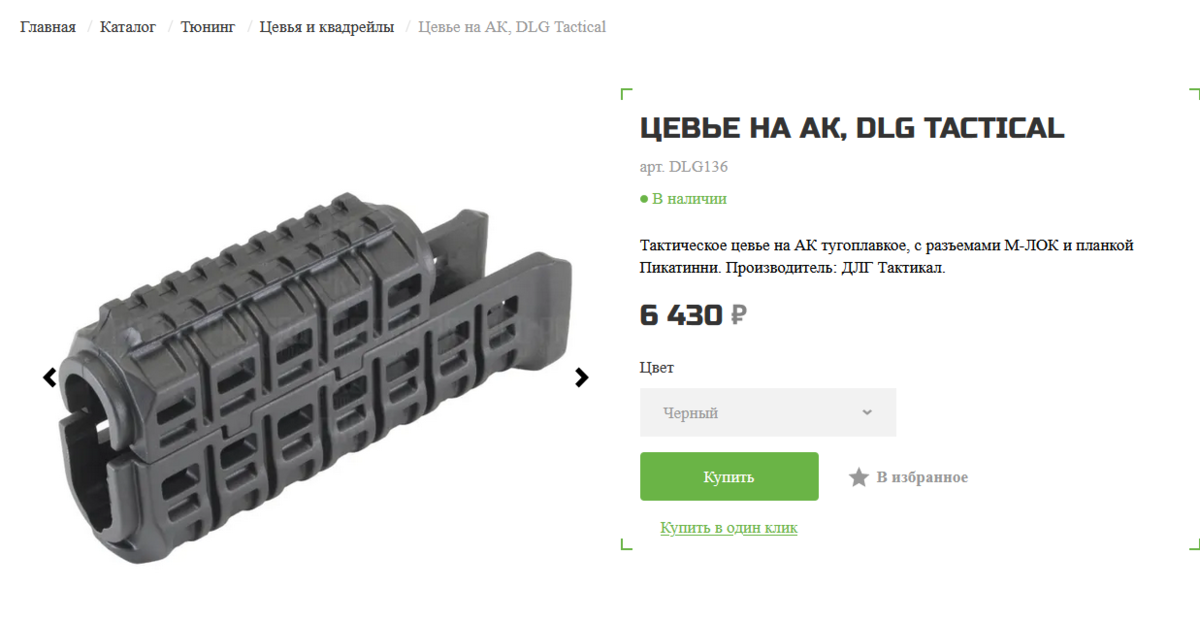Viewport: 1200px width, 621px height.
Task: Click Купить в один клик link
Action: coord(729,528)
